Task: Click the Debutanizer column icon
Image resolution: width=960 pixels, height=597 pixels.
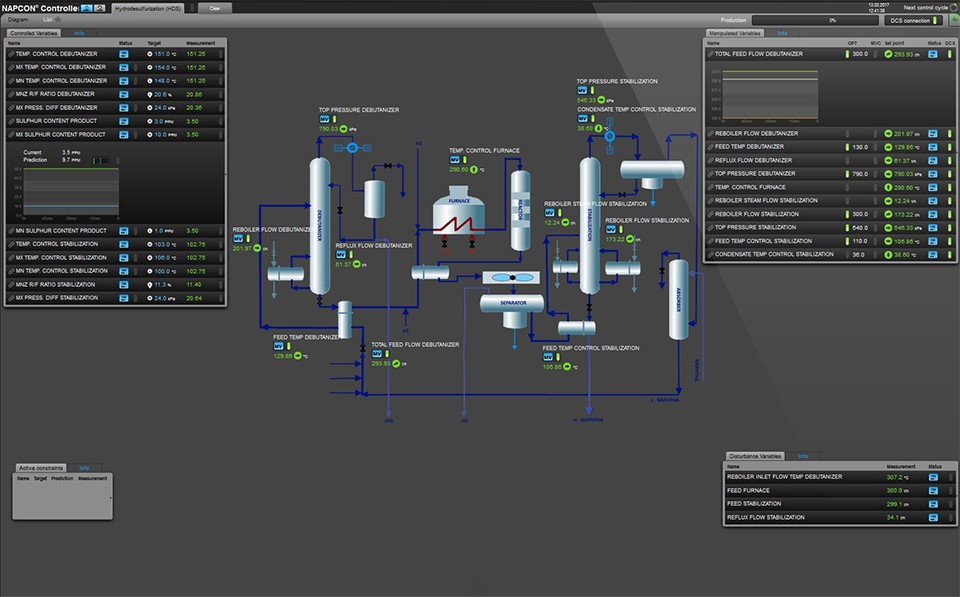Action: [320, 225]
